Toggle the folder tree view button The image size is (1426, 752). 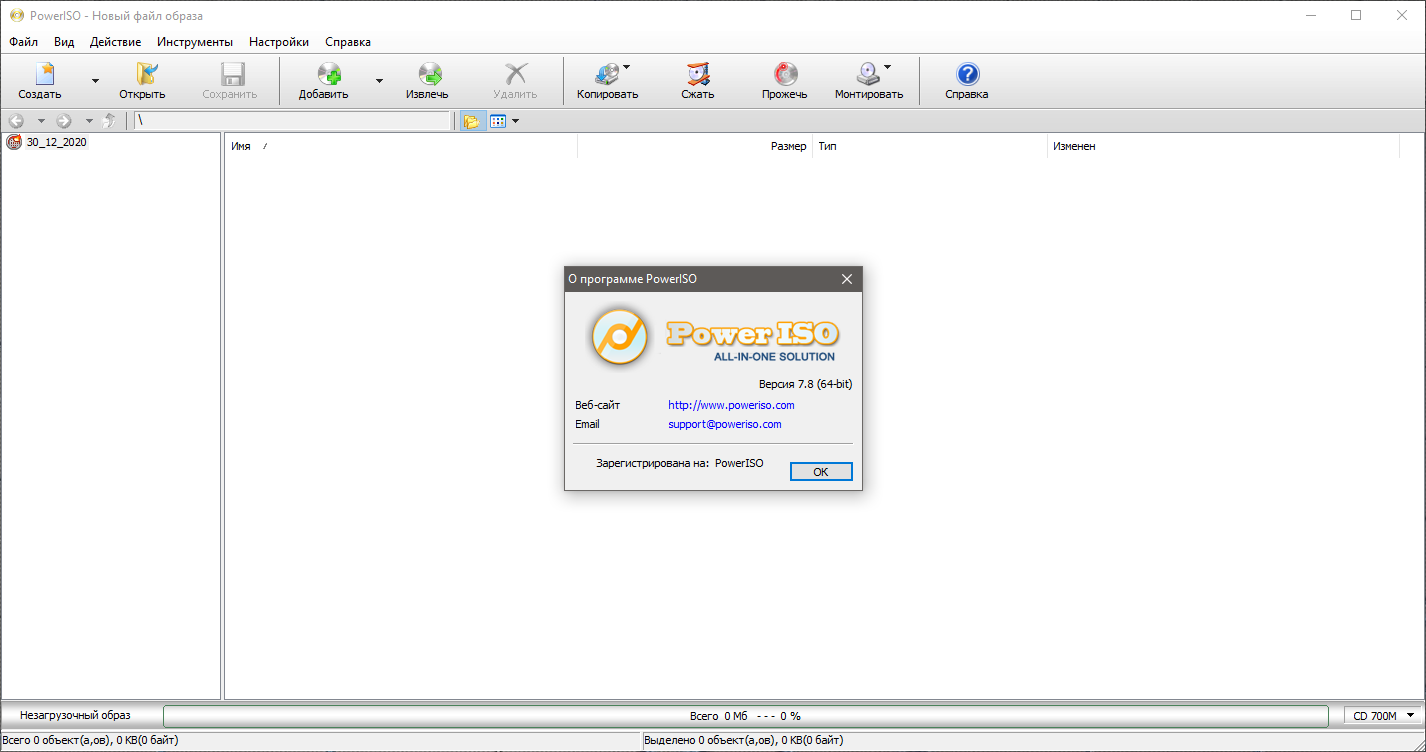[x=471, y=121]
